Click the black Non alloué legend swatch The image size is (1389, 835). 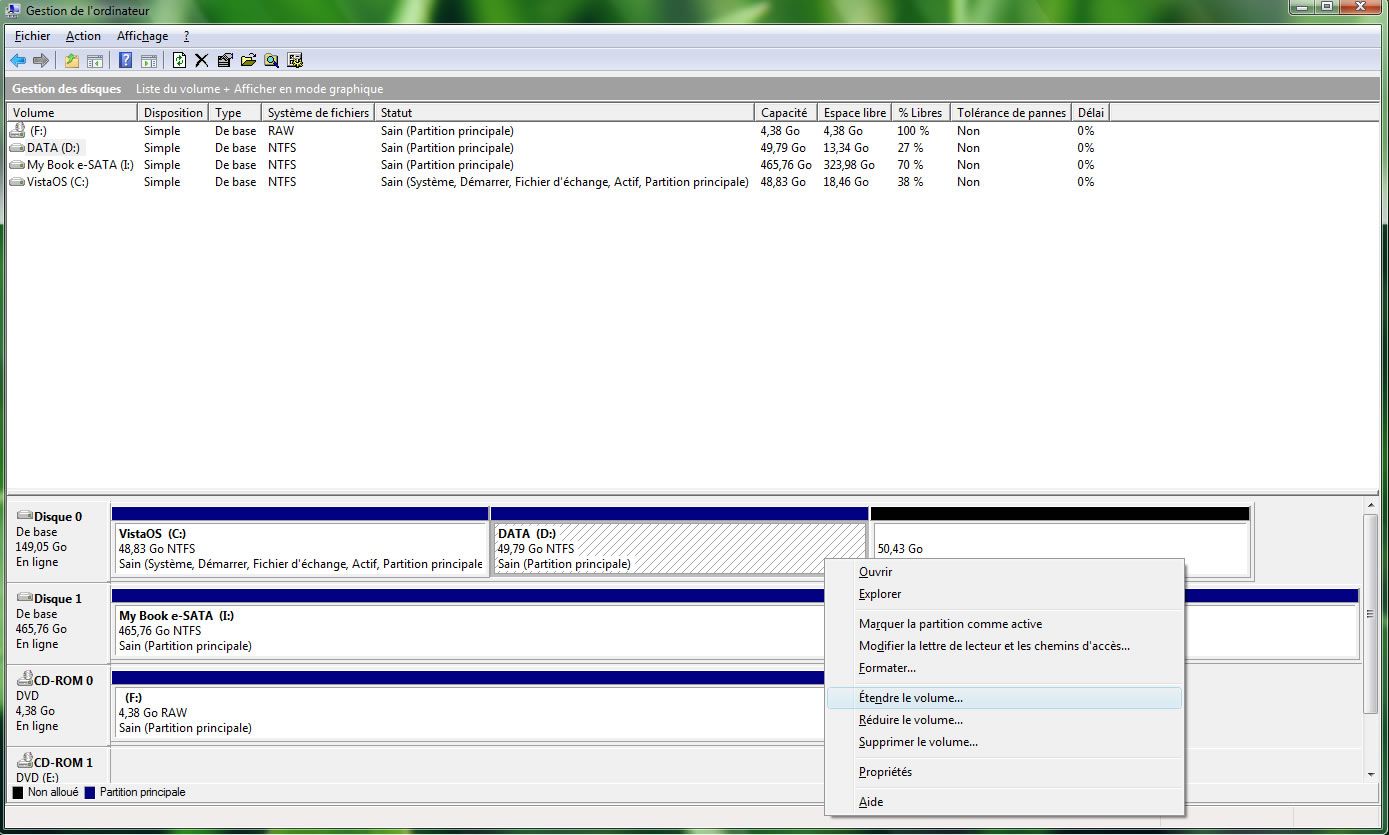click(18, 792)
